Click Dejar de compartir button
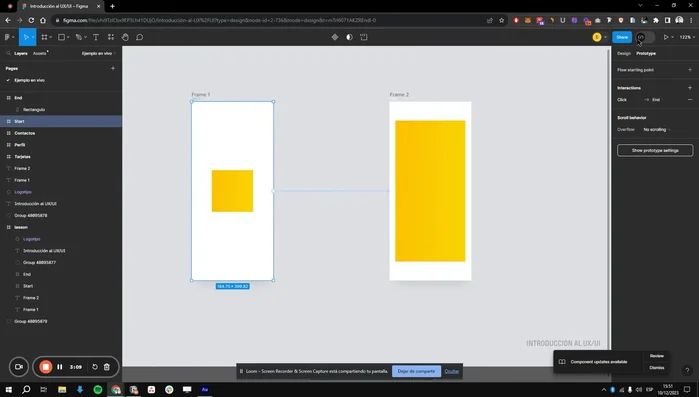 [416, 371]
